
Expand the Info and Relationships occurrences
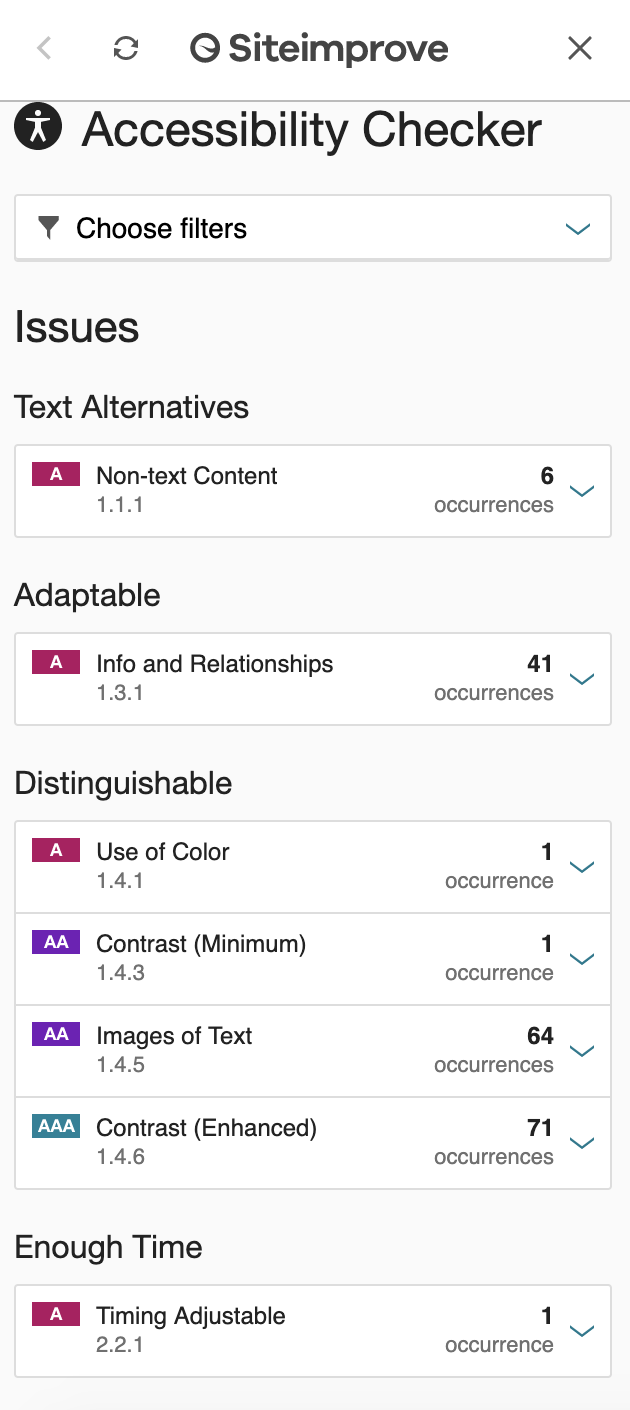point(582,678)
